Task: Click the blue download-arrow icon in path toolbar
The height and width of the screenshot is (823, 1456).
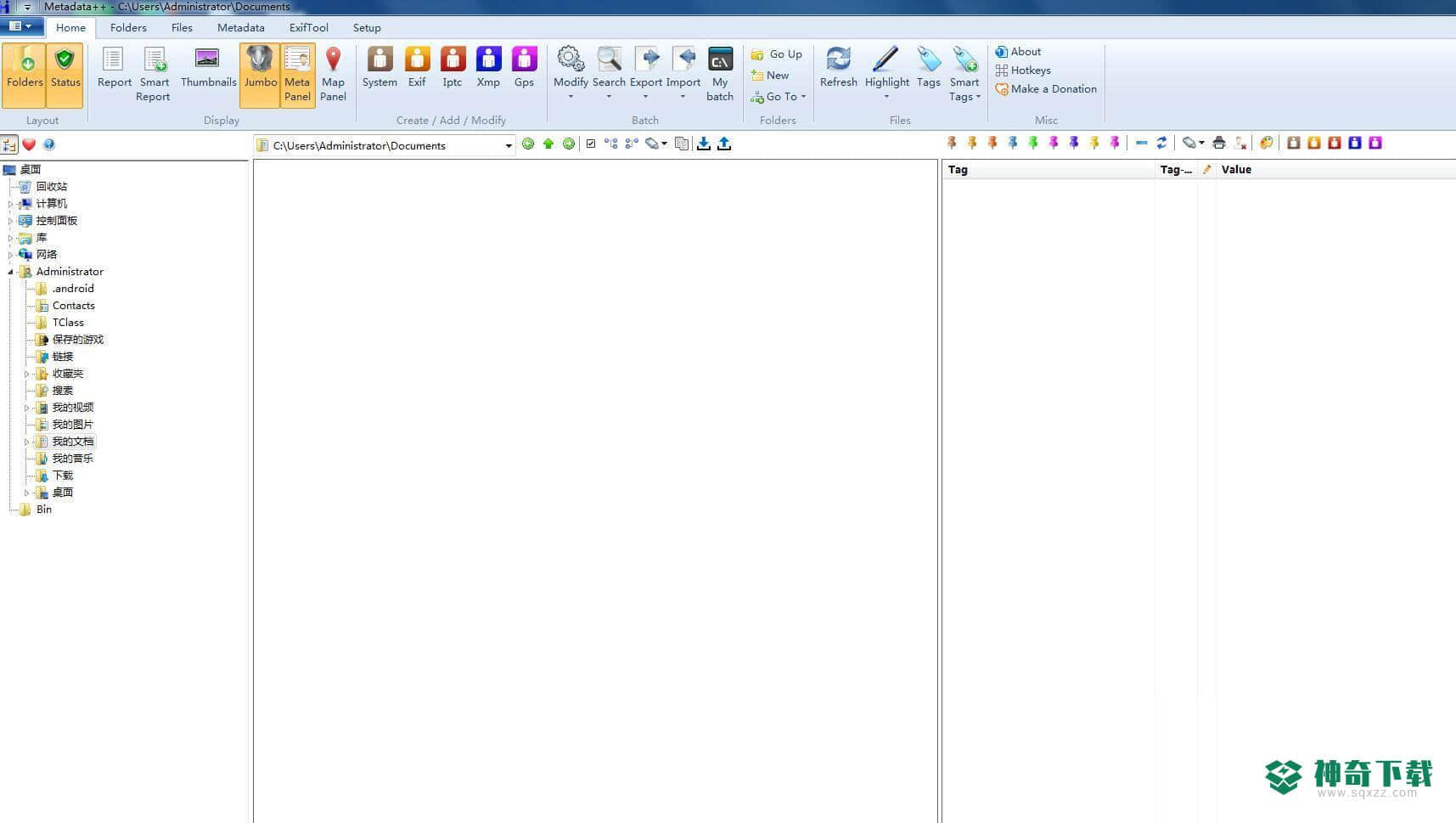Action: pyautogui.click(x=704, y=144)
